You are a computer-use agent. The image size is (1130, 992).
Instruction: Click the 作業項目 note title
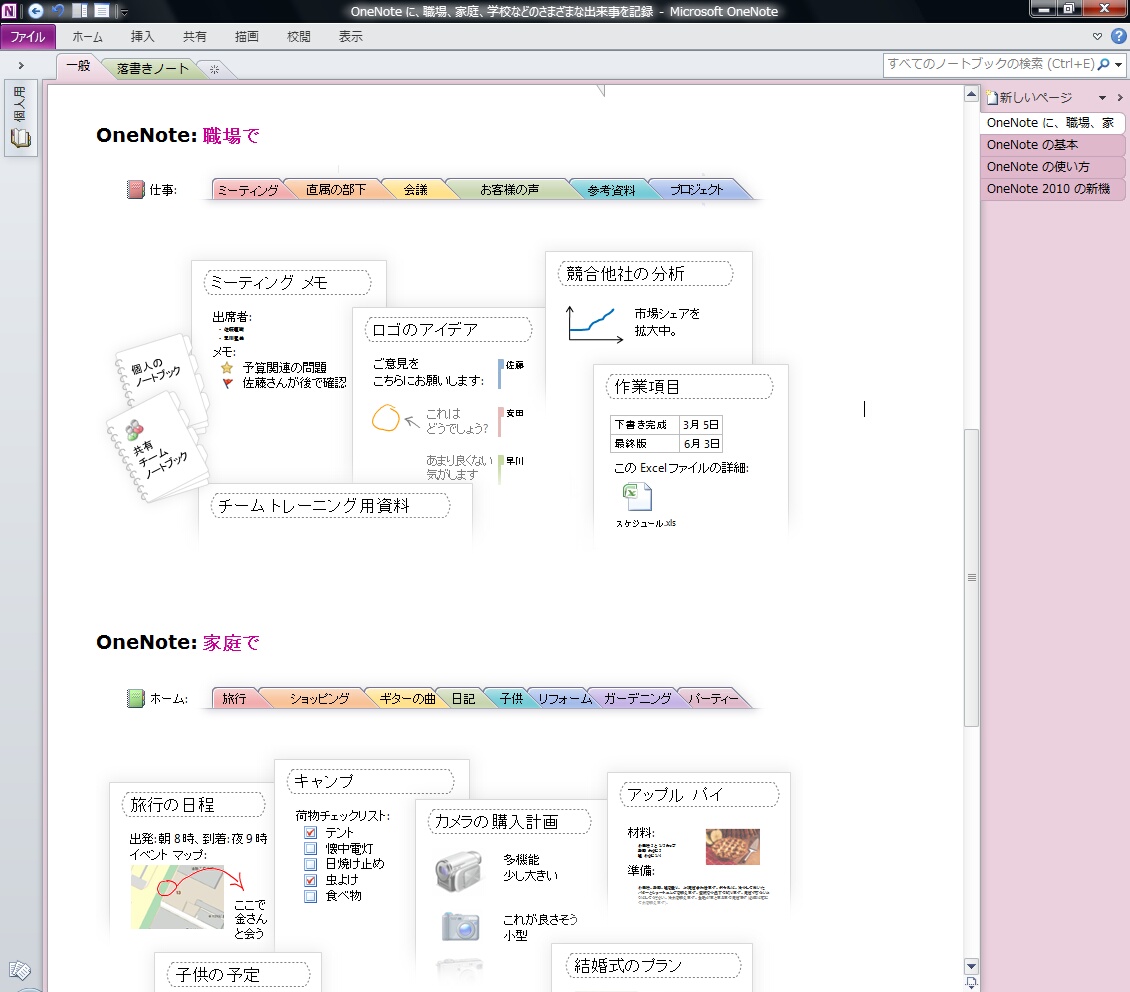[x=646, y=387]
